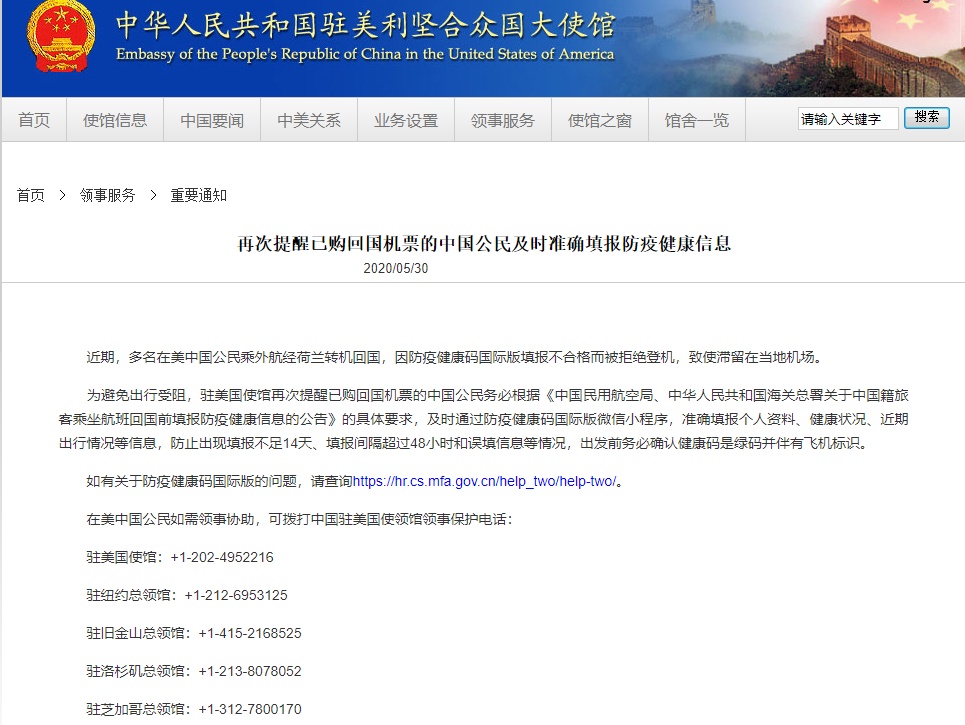Follow the 重要通知 breadcrumb link

coord(199,195)
